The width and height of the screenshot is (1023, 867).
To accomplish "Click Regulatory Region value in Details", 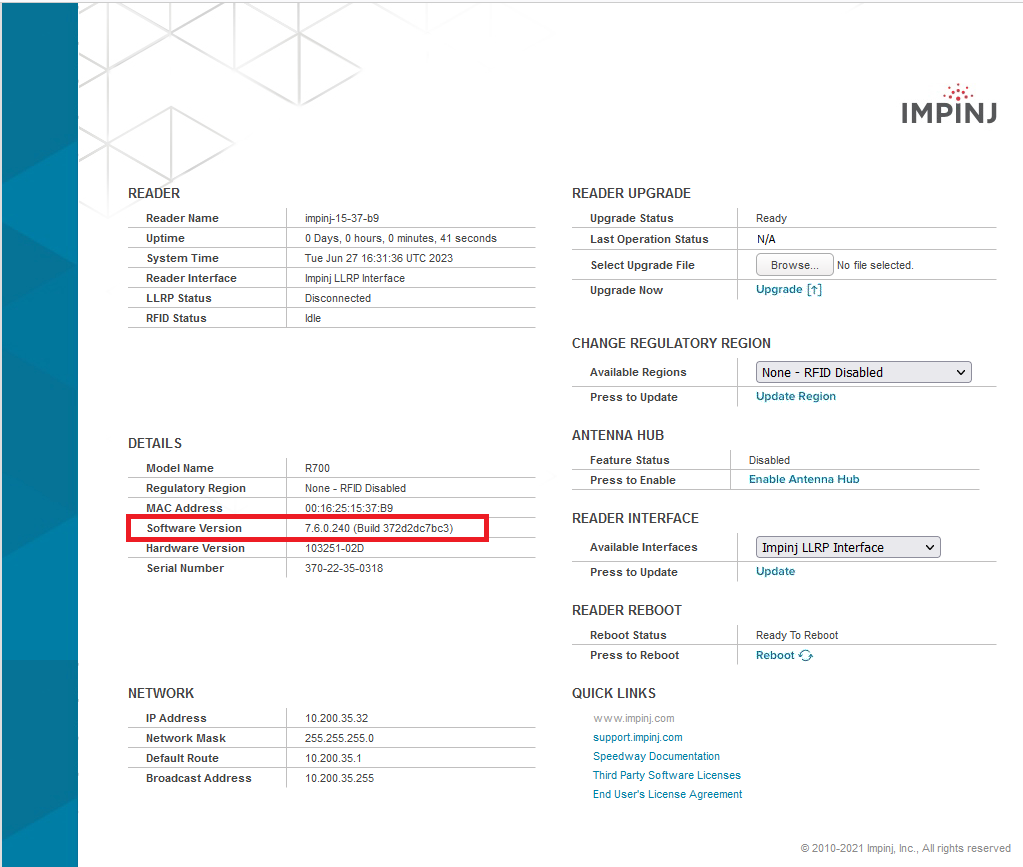I will tap(355, 488).
